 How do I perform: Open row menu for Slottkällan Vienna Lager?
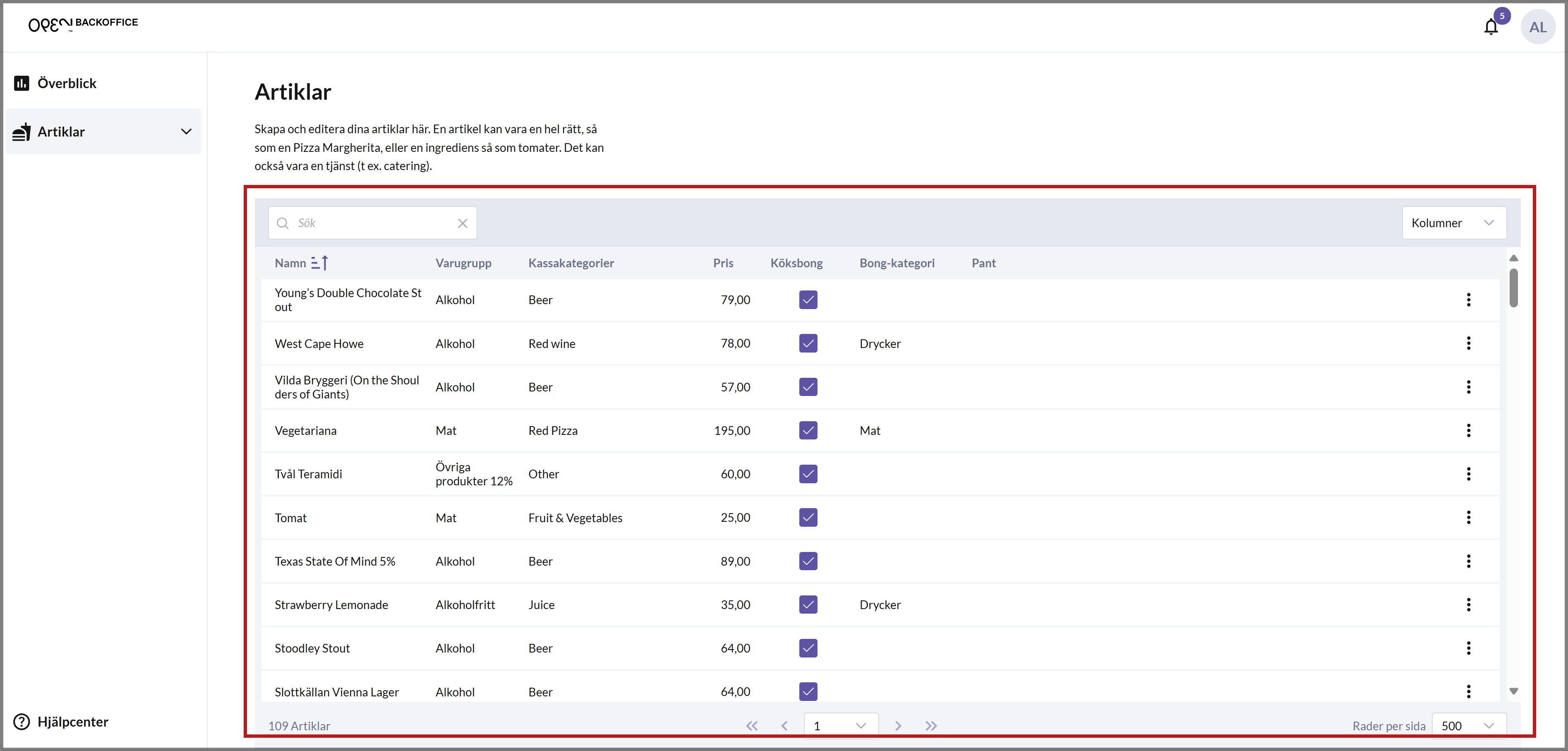coord(1468,691)
